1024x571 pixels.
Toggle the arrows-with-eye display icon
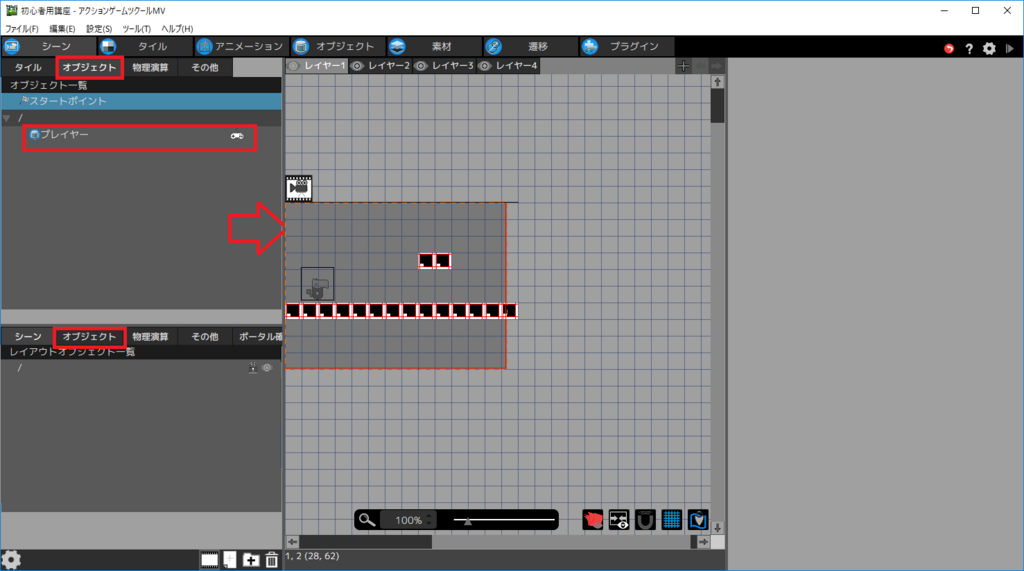pyautogui.click(x=619, y=520)
